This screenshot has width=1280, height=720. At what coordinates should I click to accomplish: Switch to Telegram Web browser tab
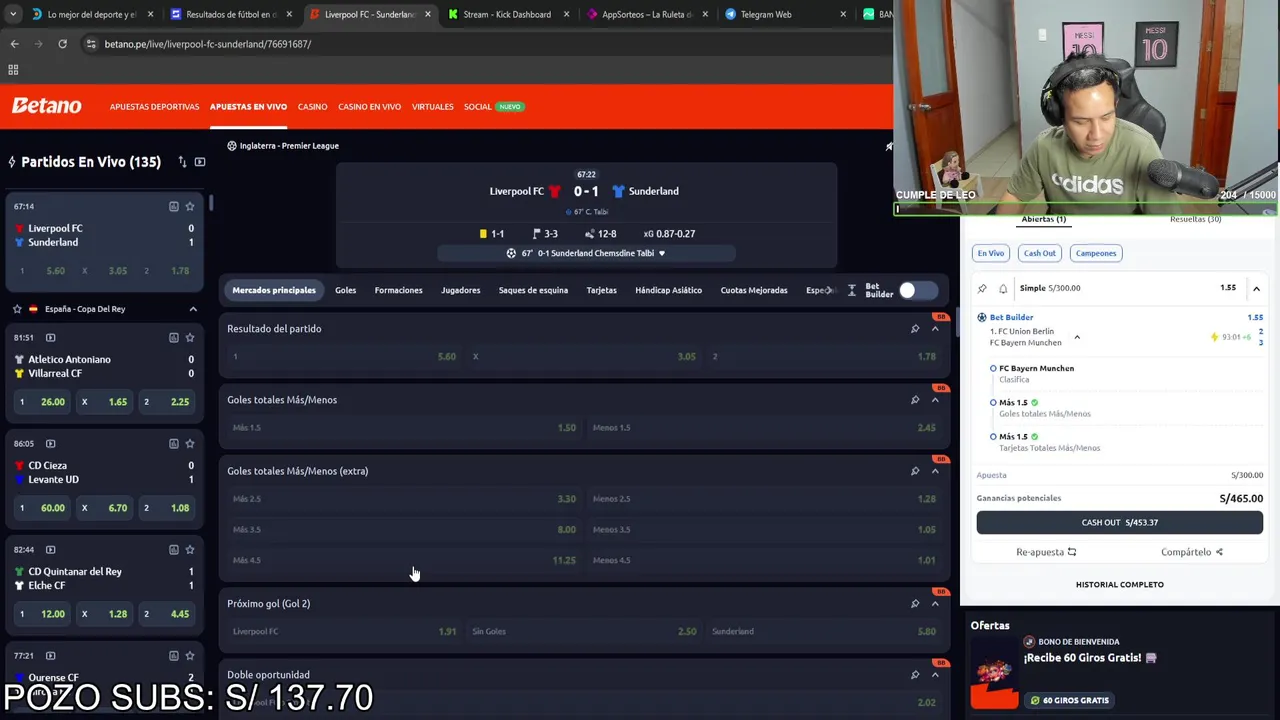tap(785, 14)
